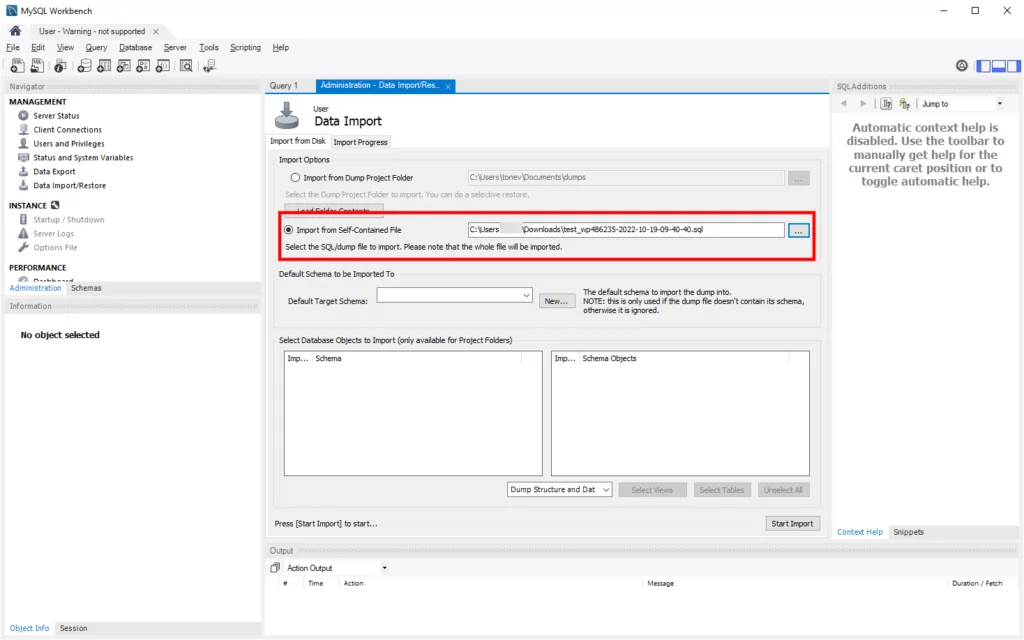Create a new stored procedure
This screenshot has width=1024, height=640.
[x=141, y=65]
